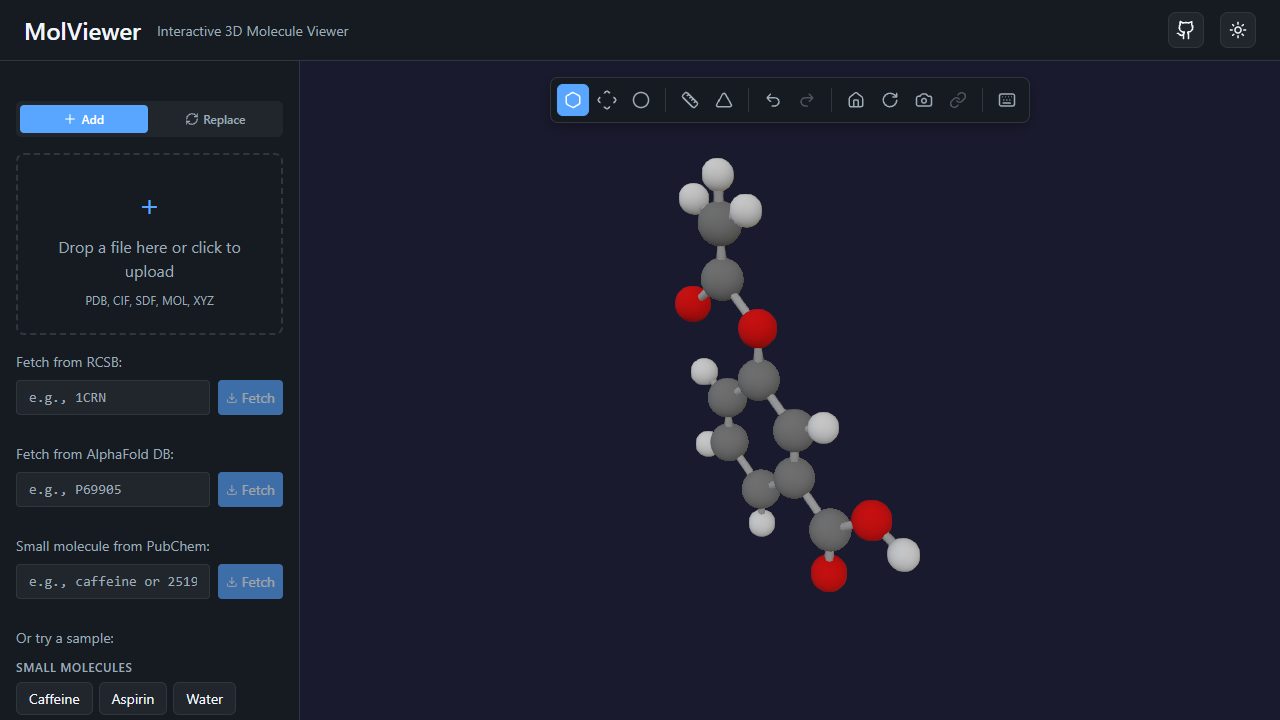Click the hydroxyl hydrogen atom near carboxyl
Viewport: 1280px width, 720px height.
point(903,554)
